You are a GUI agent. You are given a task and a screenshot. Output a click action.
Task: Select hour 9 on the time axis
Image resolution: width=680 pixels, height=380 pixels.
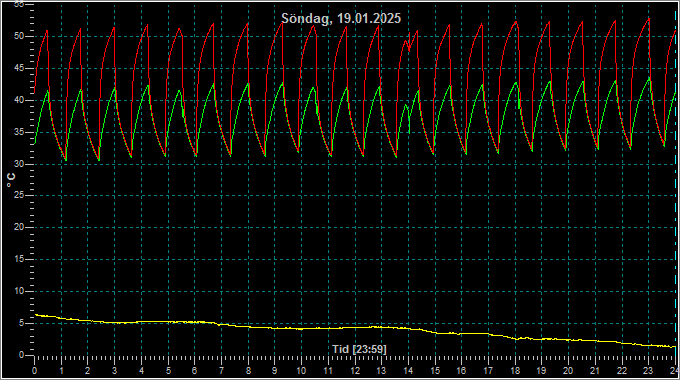click(275, 371)
